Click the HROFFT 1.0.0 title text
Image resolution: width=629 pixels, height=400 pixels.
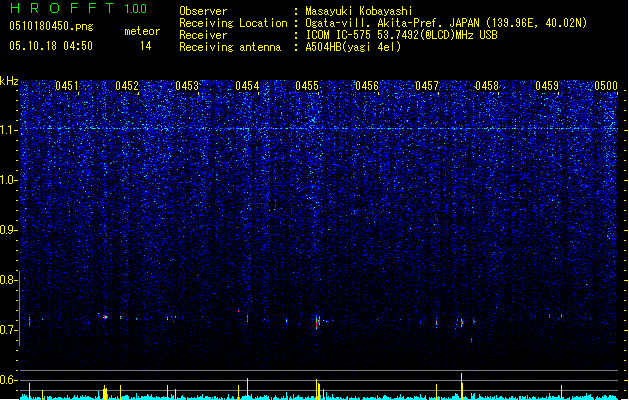(x=78, y=8)
